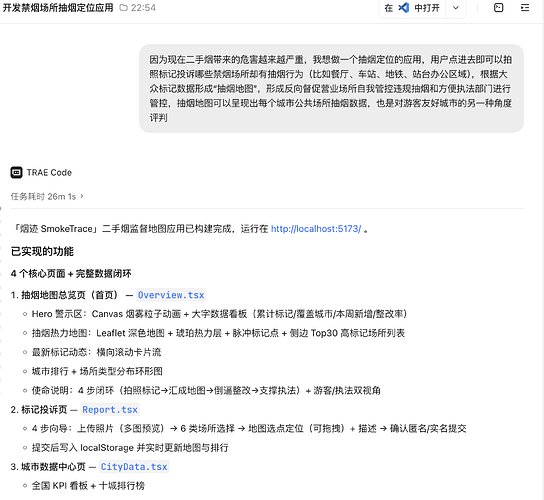Expand the 任务耗时 26m 1s details
544x500 pixels.
(x=47, y=197)
